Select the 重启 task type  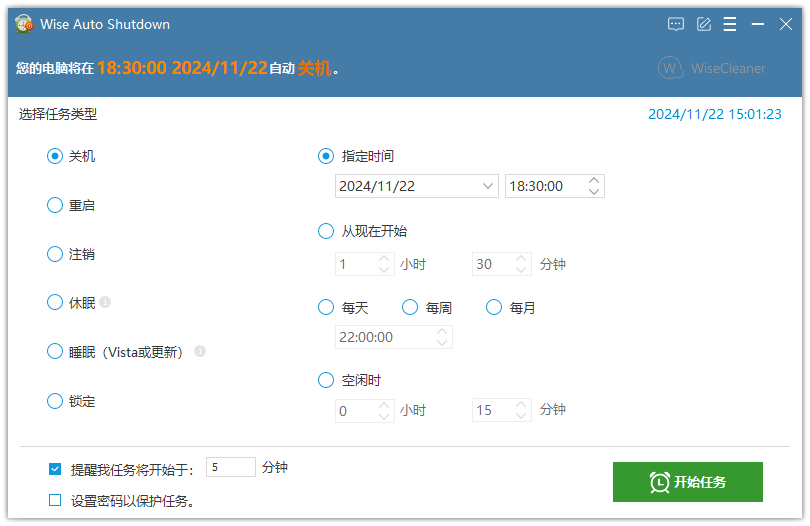[55, 205]
